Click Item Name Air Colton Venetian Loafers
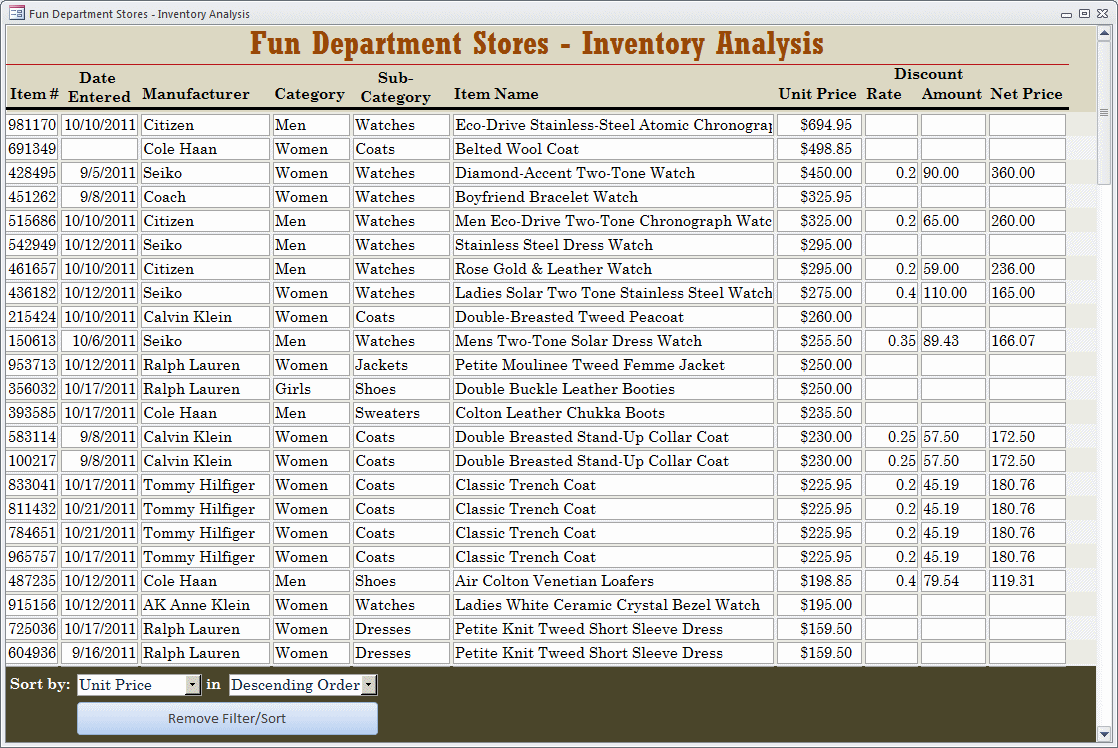Screen dimensions: 1118x748 [x=613, y=581]
